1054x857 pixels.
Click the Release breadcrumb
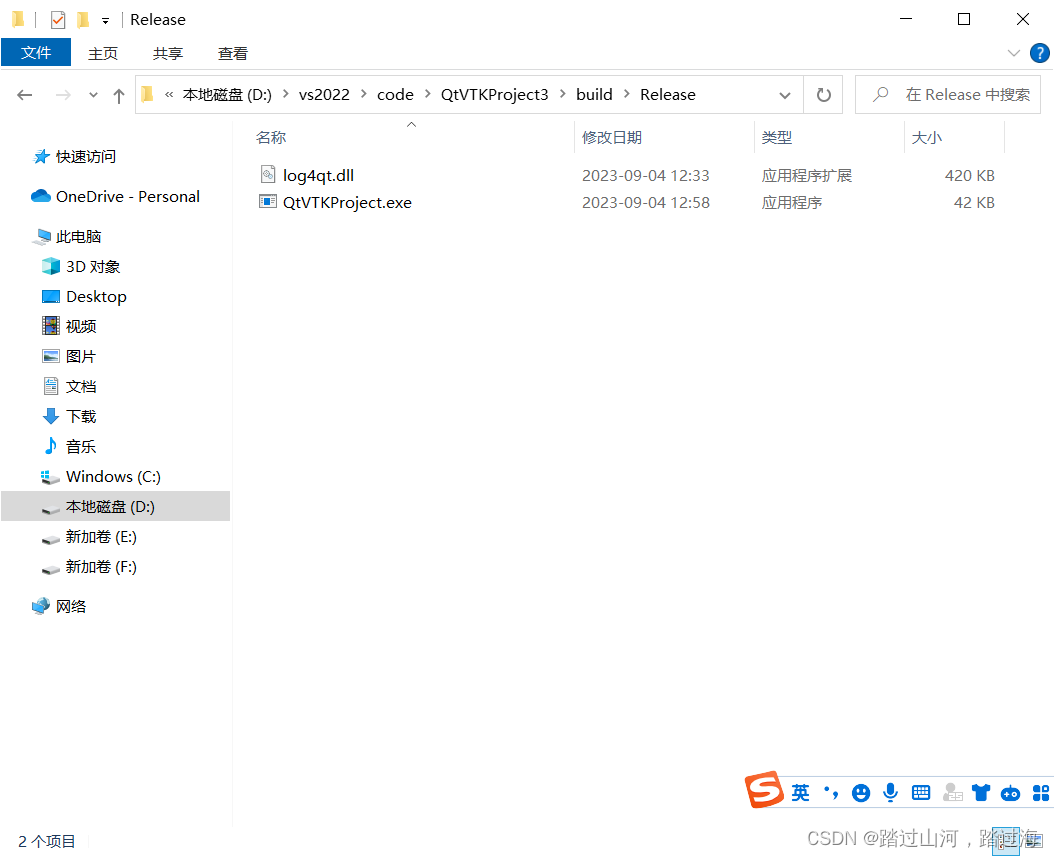pyautogui.click(x=667, y=95)
